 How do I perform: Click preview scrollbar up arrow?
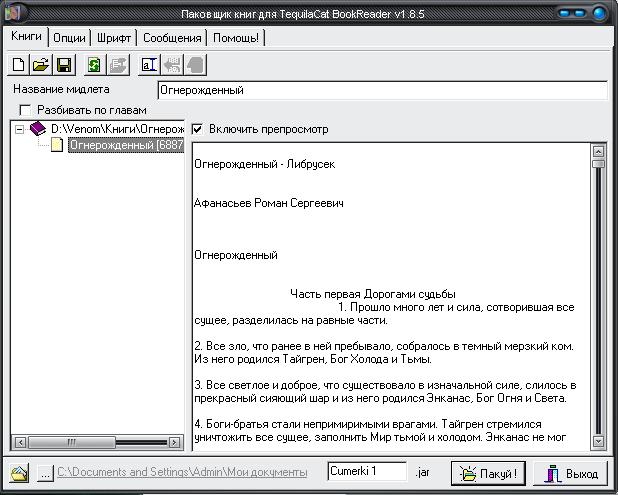tap(598, 151)
